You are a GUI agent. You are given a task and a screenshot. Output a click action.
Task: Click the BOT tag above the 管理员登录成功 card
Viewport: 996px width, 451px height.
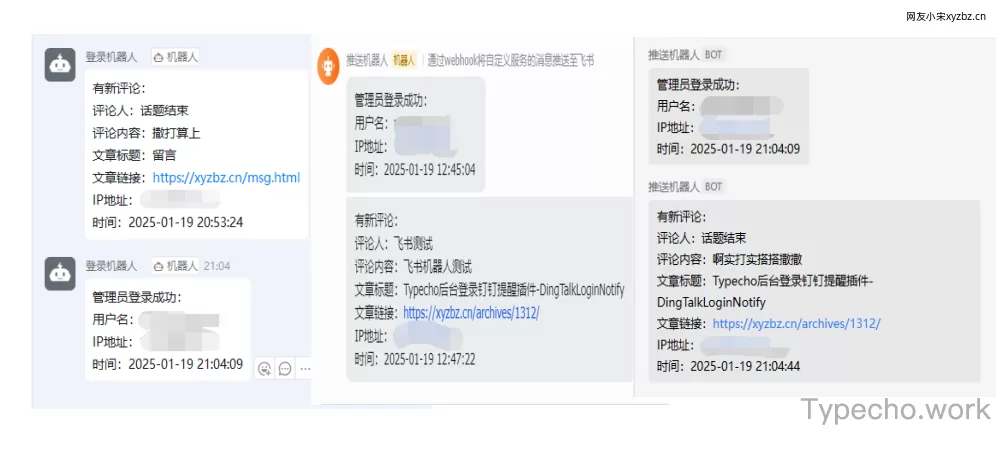click(713, 55)
